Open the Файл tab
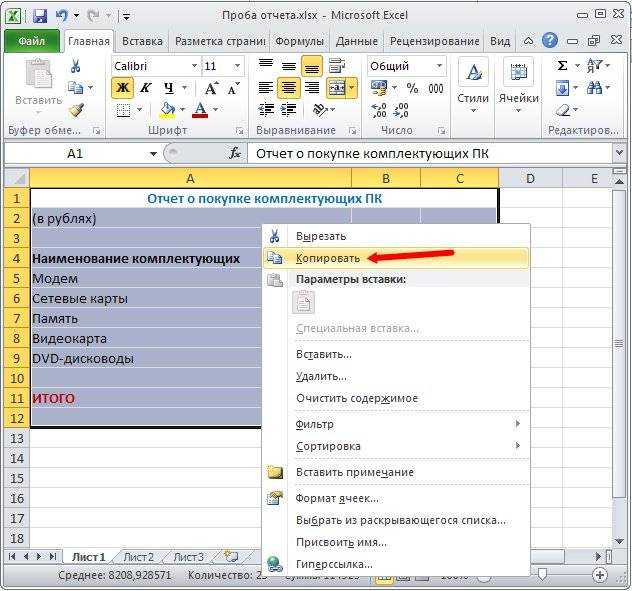The width and height of the screenshot is (632, 591). [x=32, y=41]
